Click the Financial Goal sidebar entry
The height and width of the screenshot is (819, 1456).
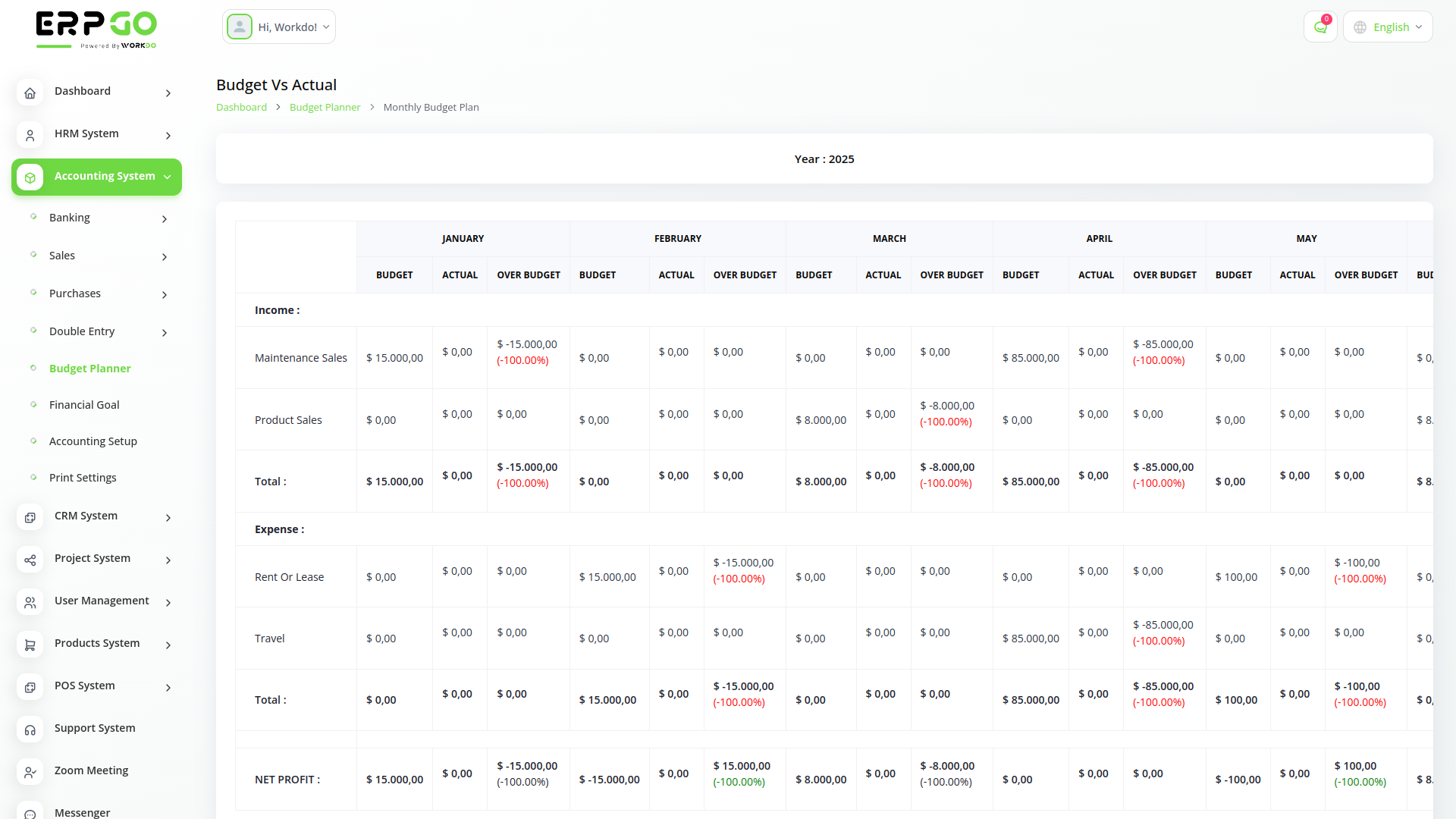(x=83, y=405)
